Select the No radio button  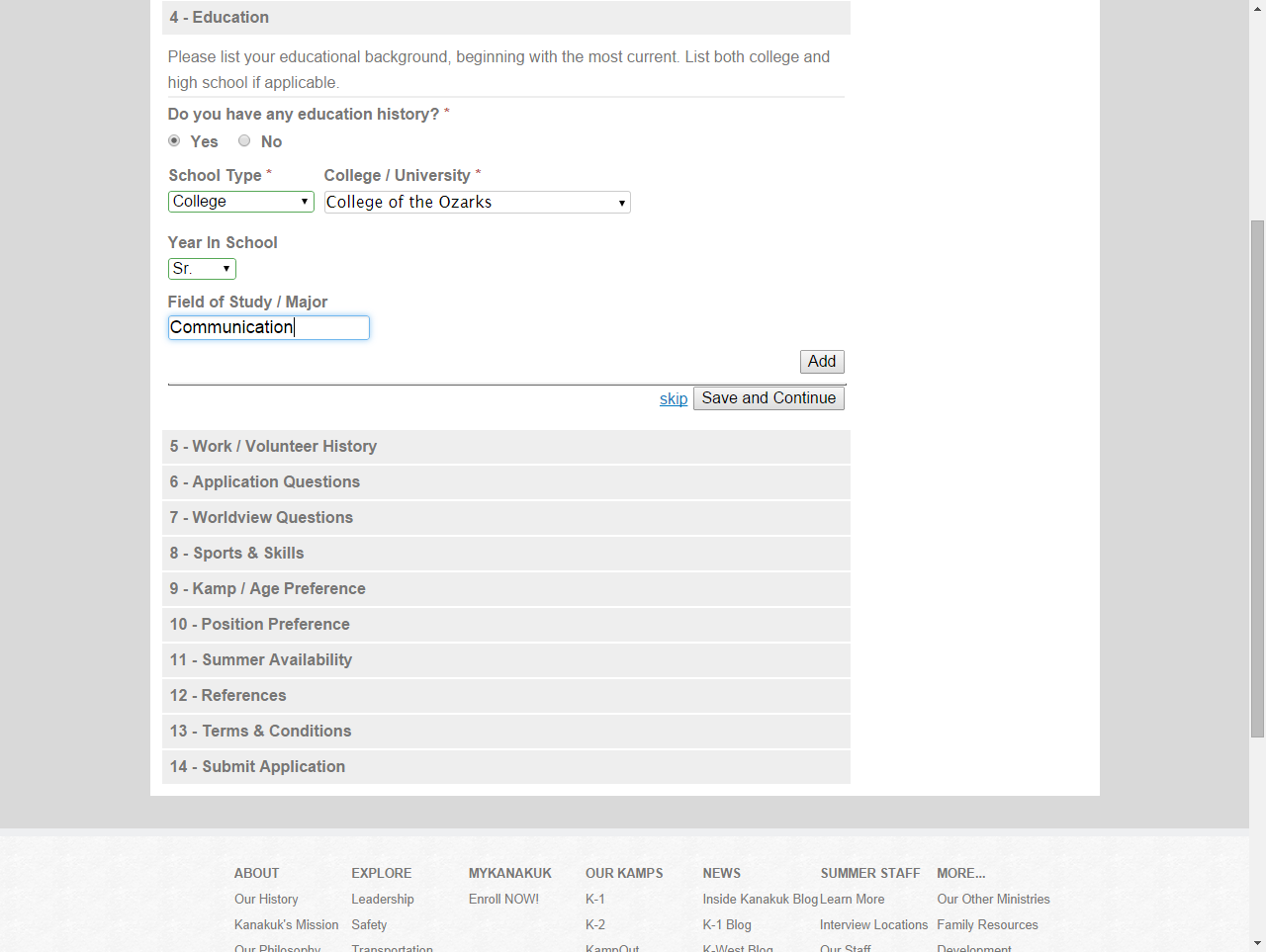[x=244, y=141]
